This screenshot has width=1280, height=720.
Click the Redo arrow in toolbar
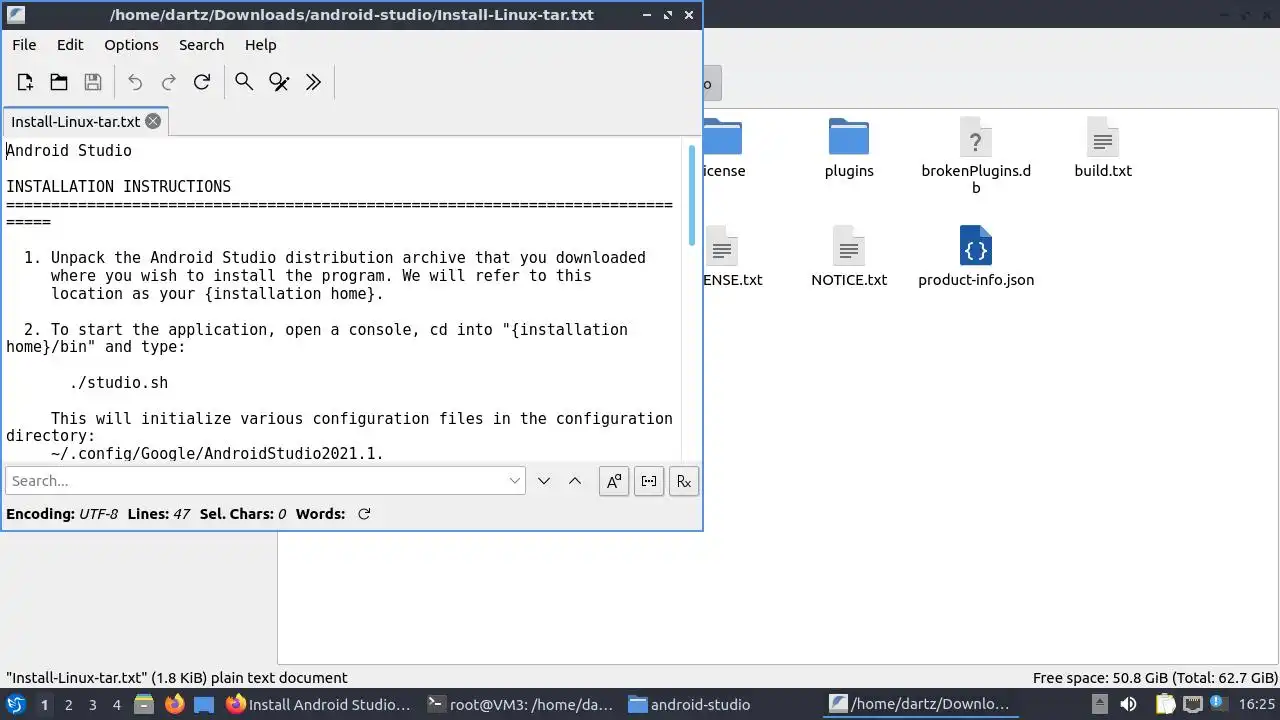pos(169,82)
